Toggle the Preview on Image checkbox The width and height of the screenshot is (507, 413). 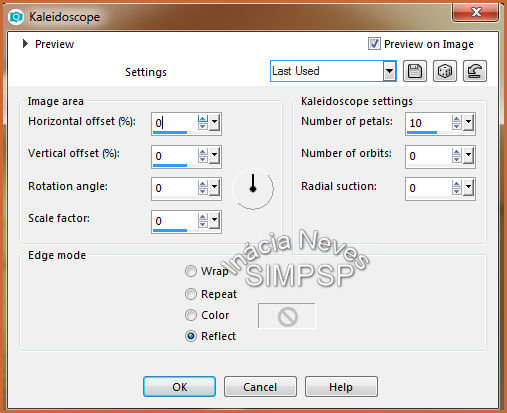tap(374, 44)
